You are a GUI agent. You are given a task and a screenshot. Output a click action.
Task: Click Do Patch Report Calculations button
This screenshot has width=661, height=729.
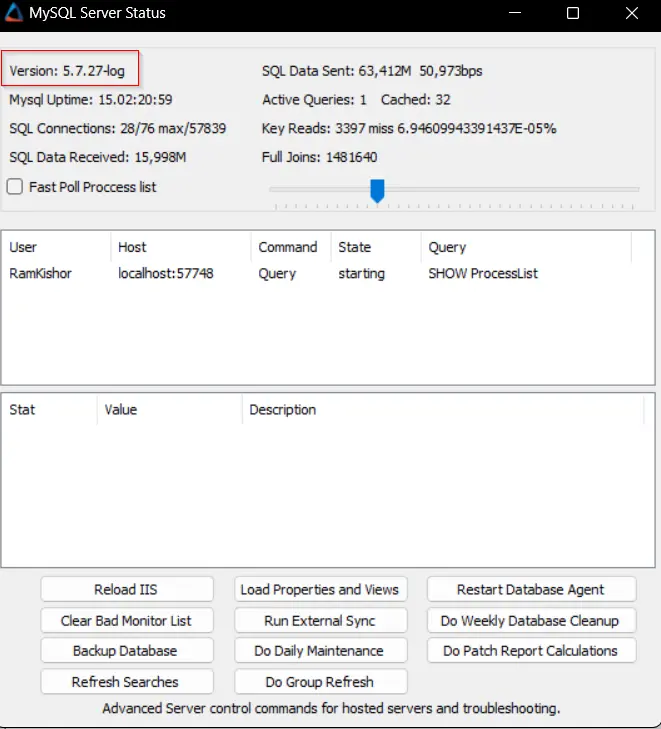531,651
